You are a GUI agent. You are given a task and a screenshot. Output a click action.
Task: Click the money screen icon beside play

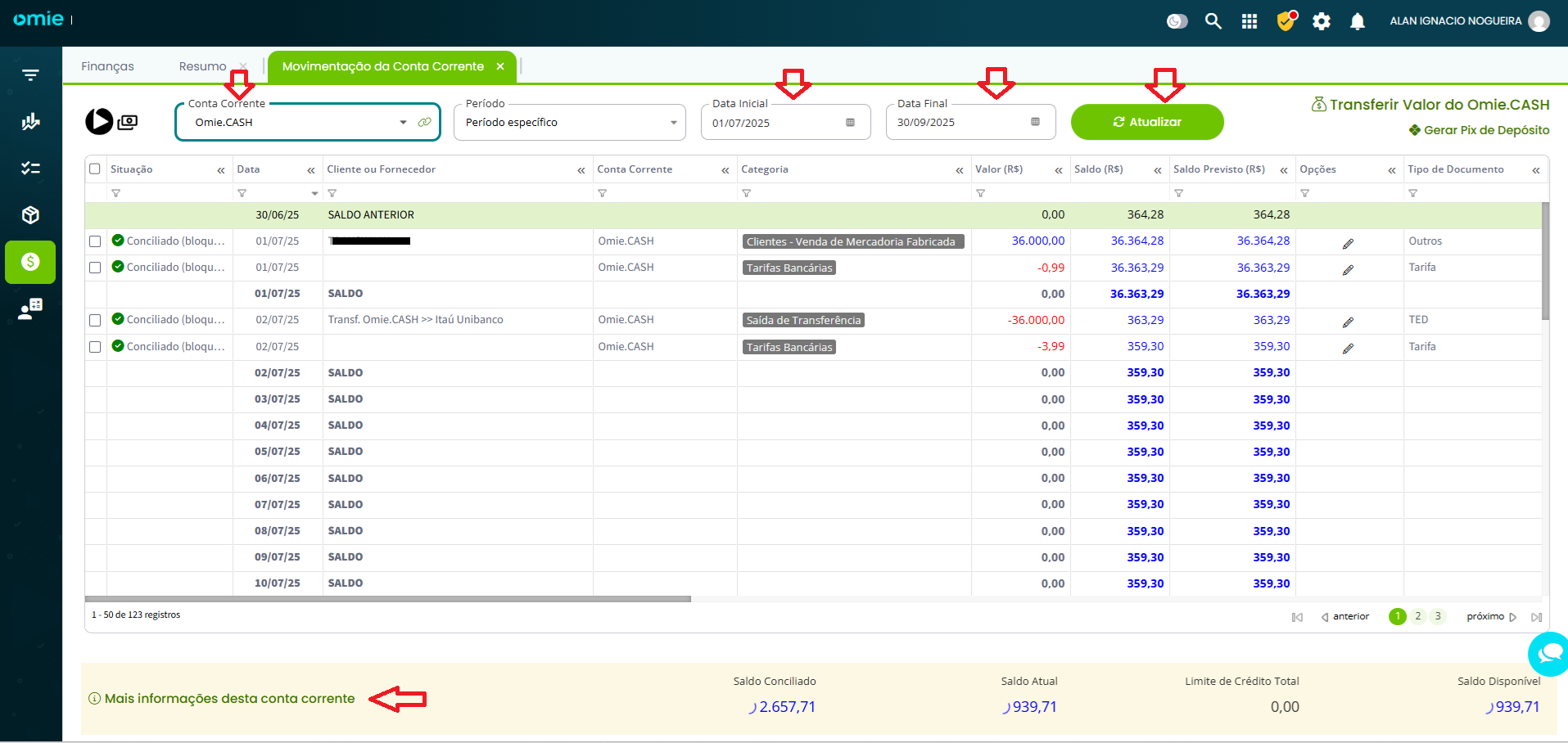[x=128, y=122]
